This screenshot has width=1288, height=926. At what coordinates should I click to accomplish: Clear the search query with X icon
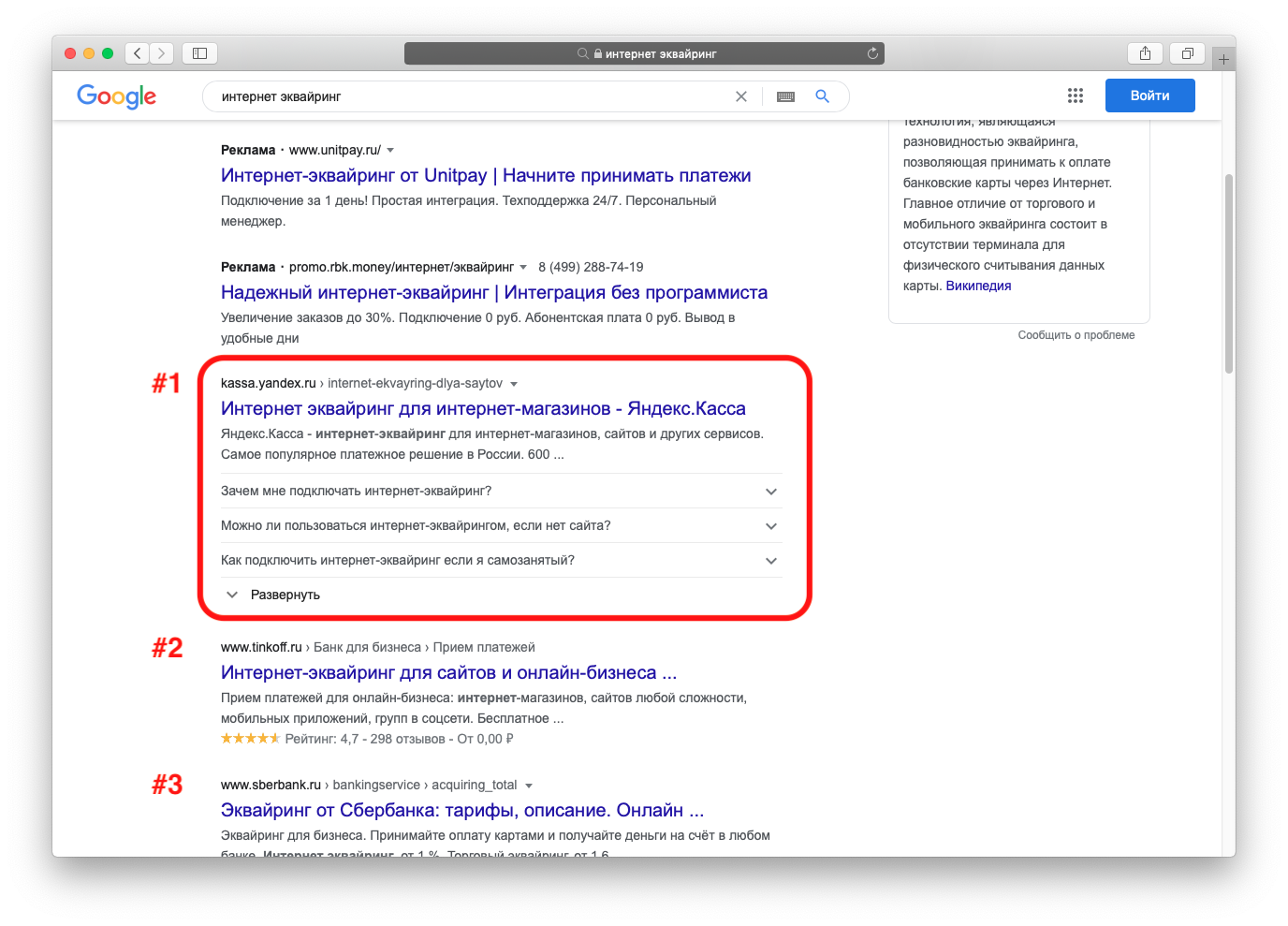741,96
